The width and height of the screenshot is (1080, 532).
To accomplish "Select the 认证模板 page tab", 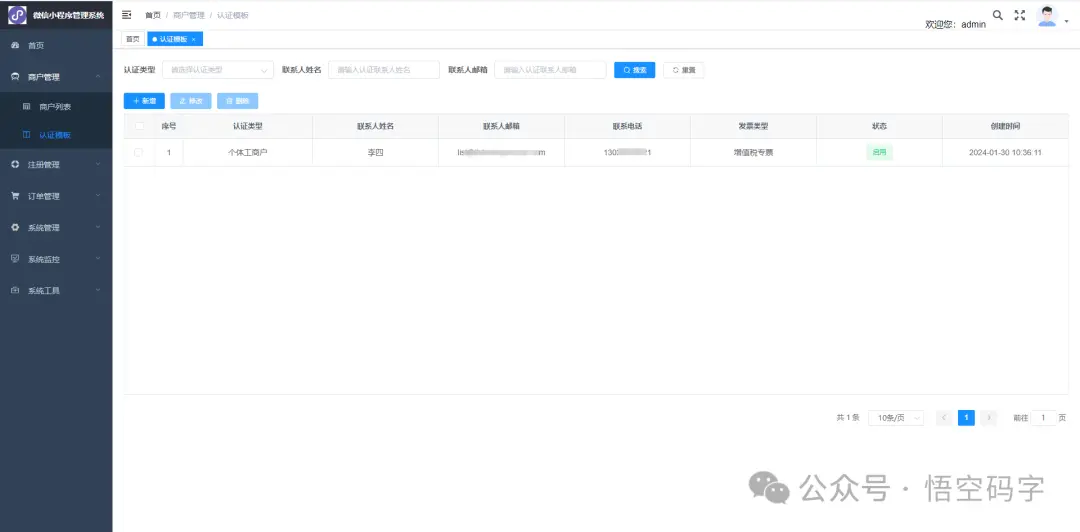I will [175, 40].
